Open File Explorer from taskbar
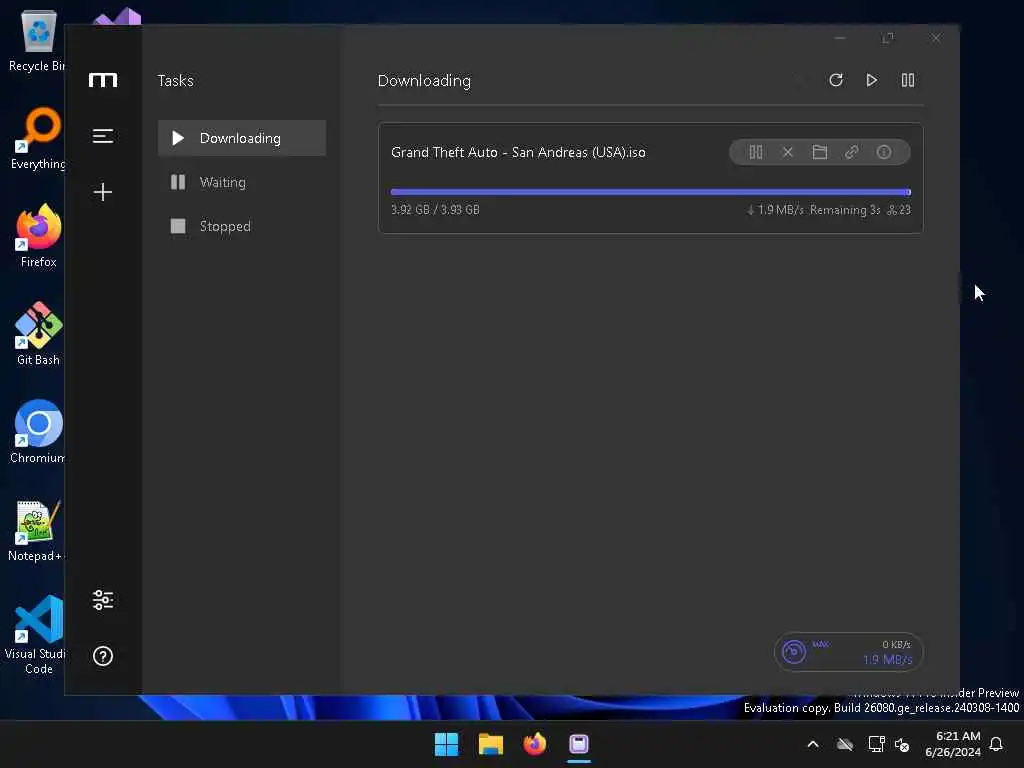This screenshot has height=768, width=1024. coord(490,744)
